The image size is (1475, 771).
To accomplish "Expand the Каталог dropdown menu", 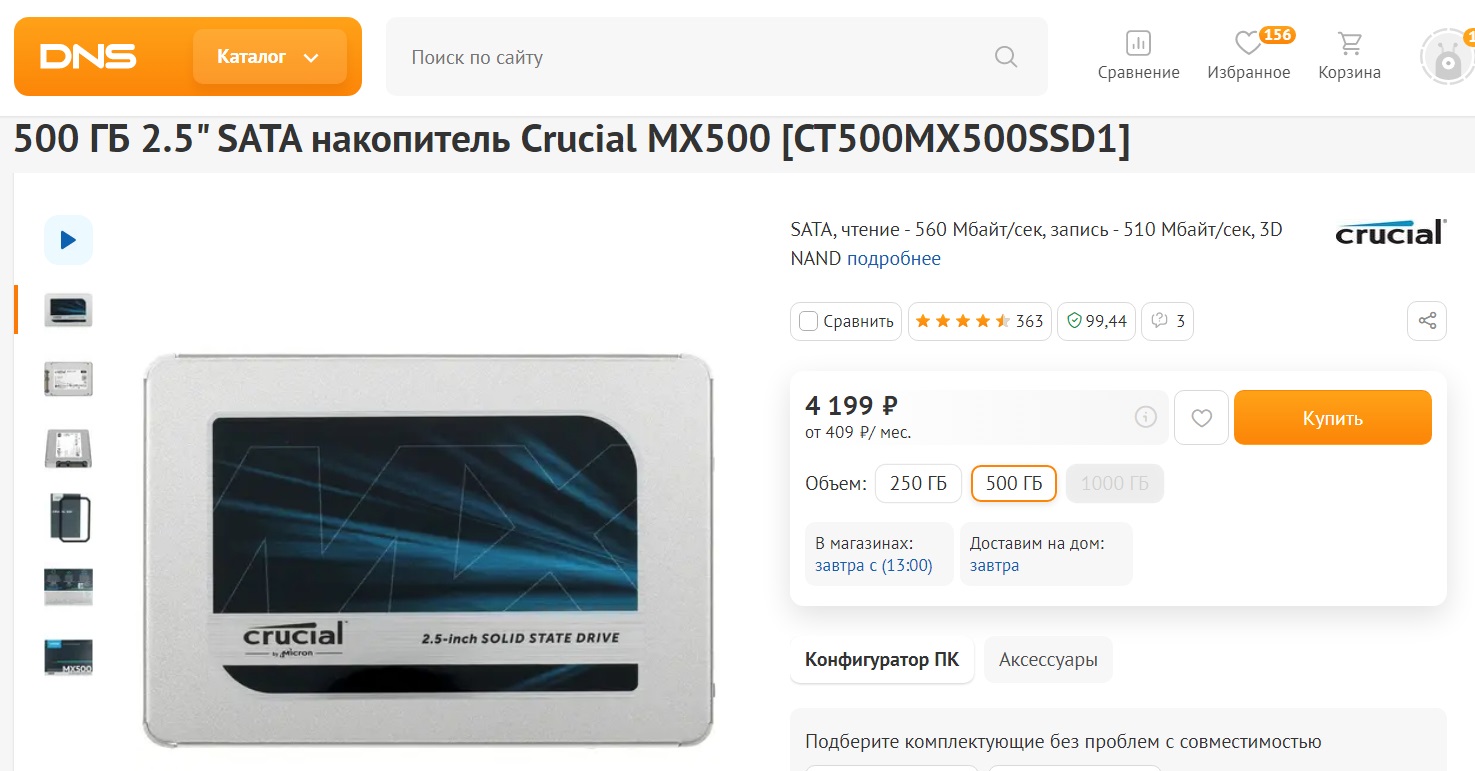I will coord(270,57).
